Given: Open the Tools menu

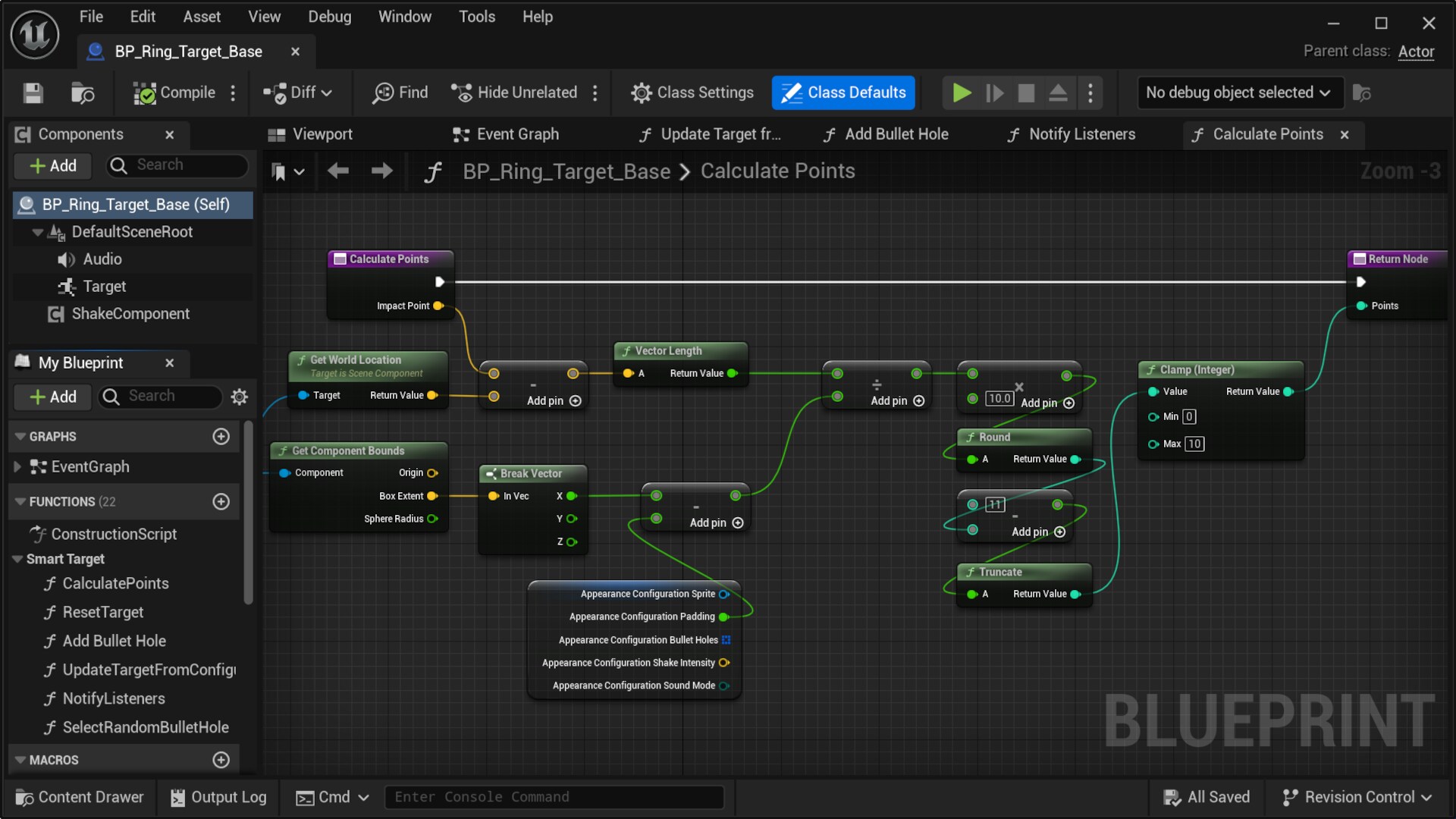Looking at the screenshot, I should (476, 17).
